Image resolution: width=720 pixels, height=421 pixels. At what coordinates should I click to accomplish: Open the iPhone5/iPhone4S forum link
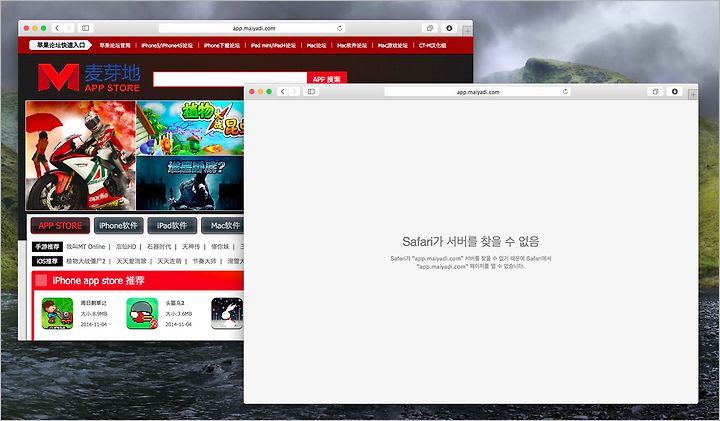click(167, 45)
